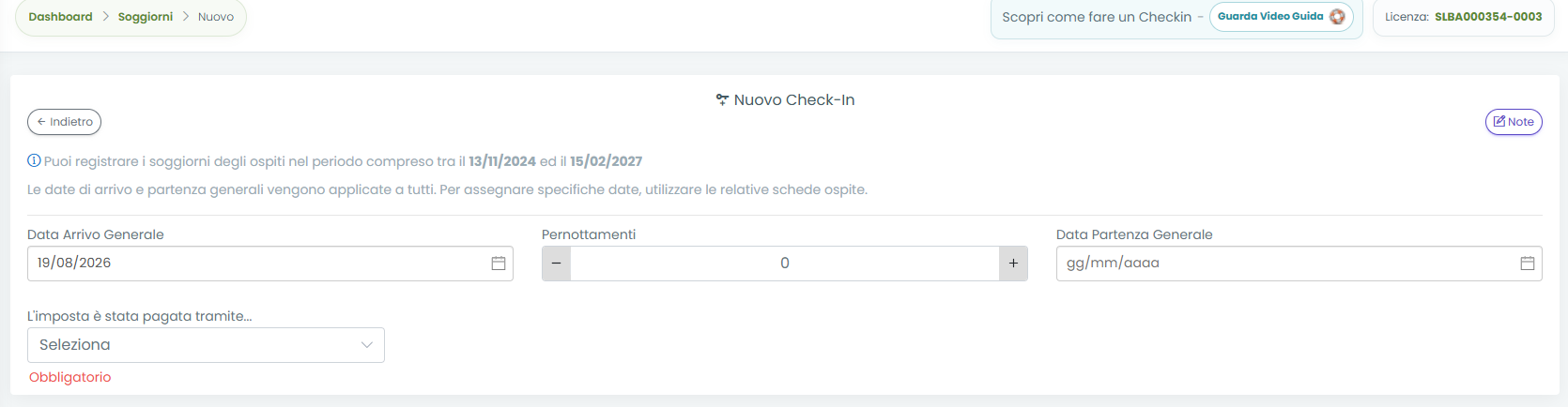The image size is (1568, 407).
Task: Click the back arrow in Indietro button
Action: (x=41, y=122)
